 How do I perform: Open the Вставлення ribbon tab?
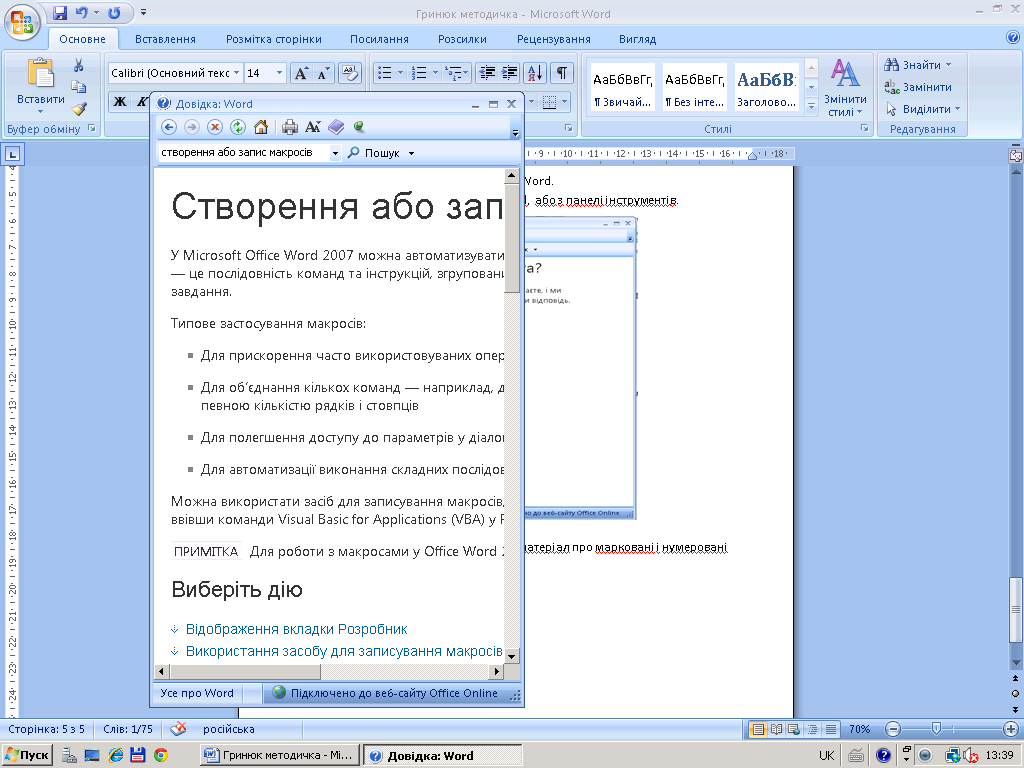(x=165, y=39)
